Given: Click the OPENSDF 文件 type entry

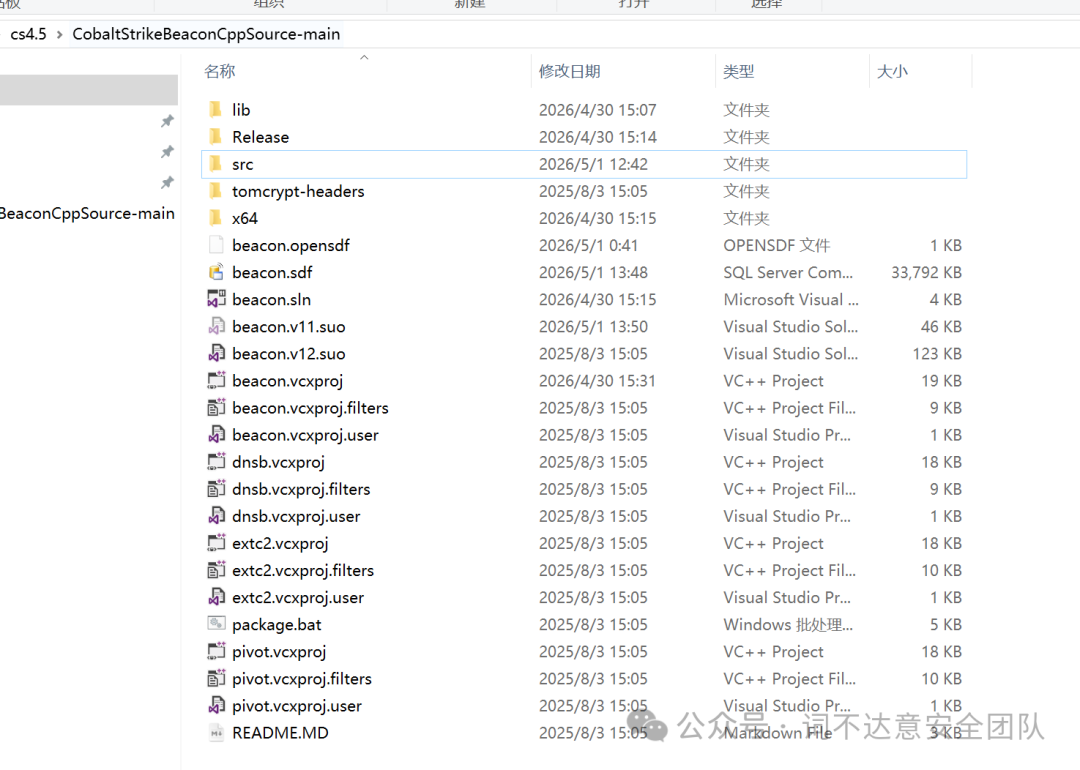Looking at the screenshot, I should 776,245.
